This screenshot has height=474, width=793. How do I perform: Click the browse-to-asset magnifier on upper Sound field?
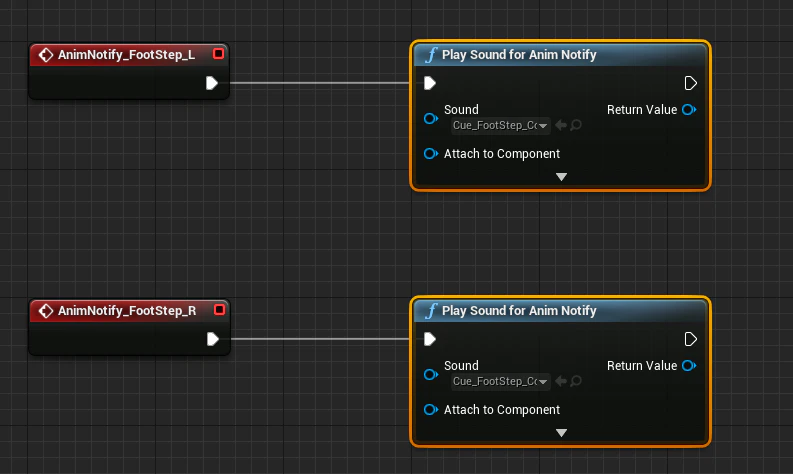576,125
